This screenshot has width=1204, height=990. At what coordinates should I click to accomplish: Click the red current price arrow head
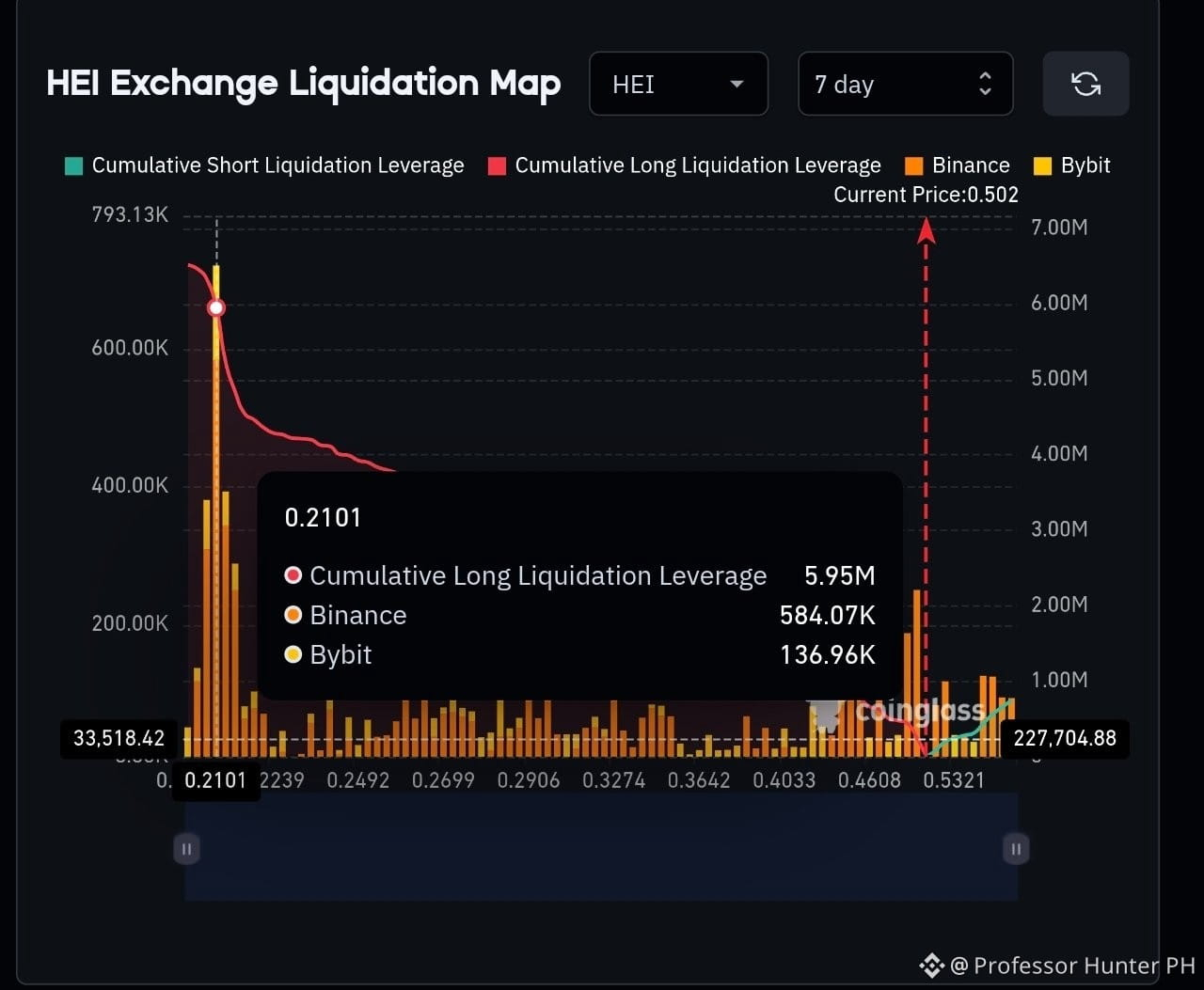[927, 229]
